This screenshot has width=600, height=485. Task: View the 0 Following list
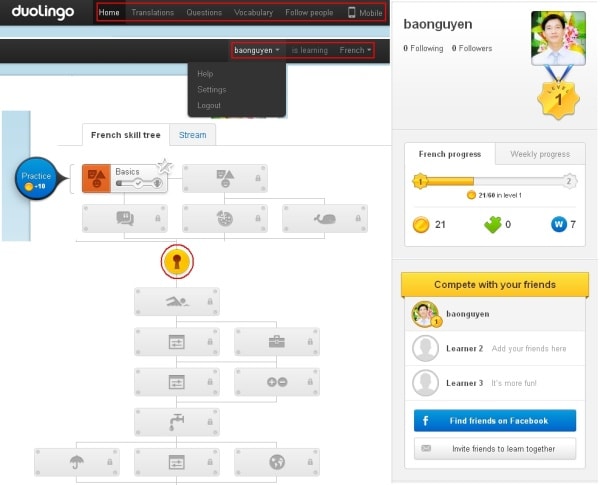423,48
